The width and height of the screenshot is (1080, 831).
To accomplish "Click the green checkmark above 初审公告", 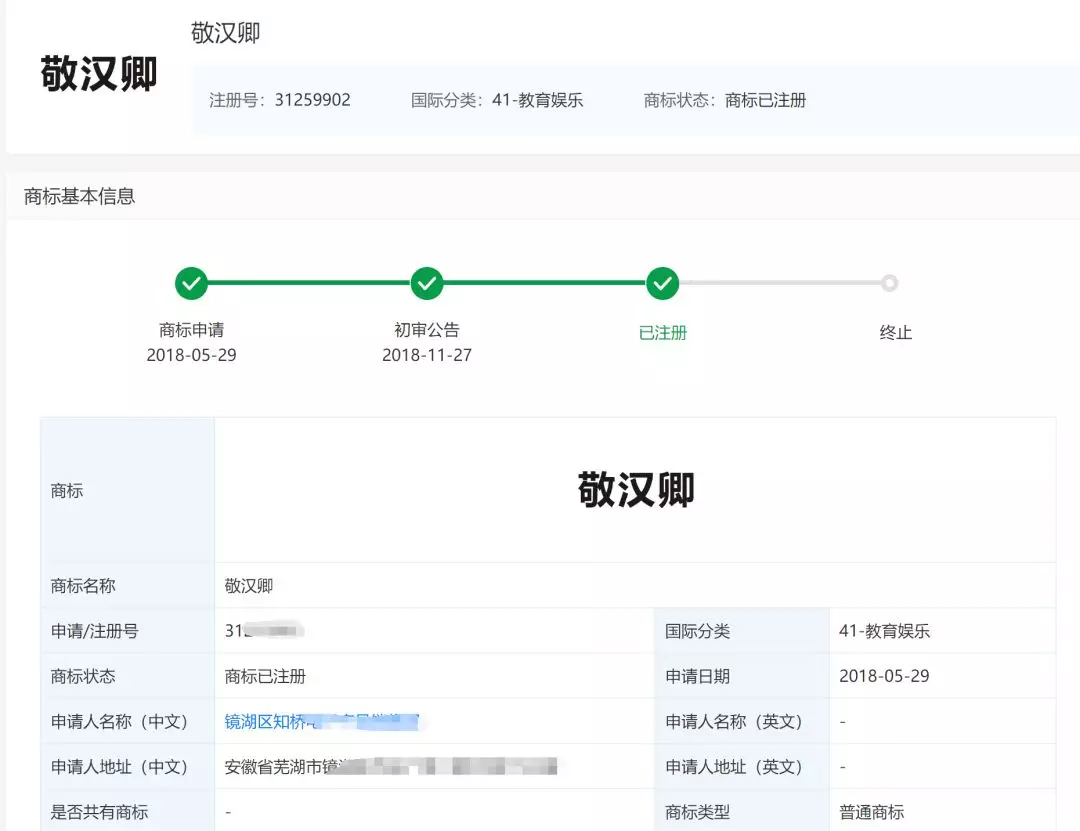I will point(427,284).
